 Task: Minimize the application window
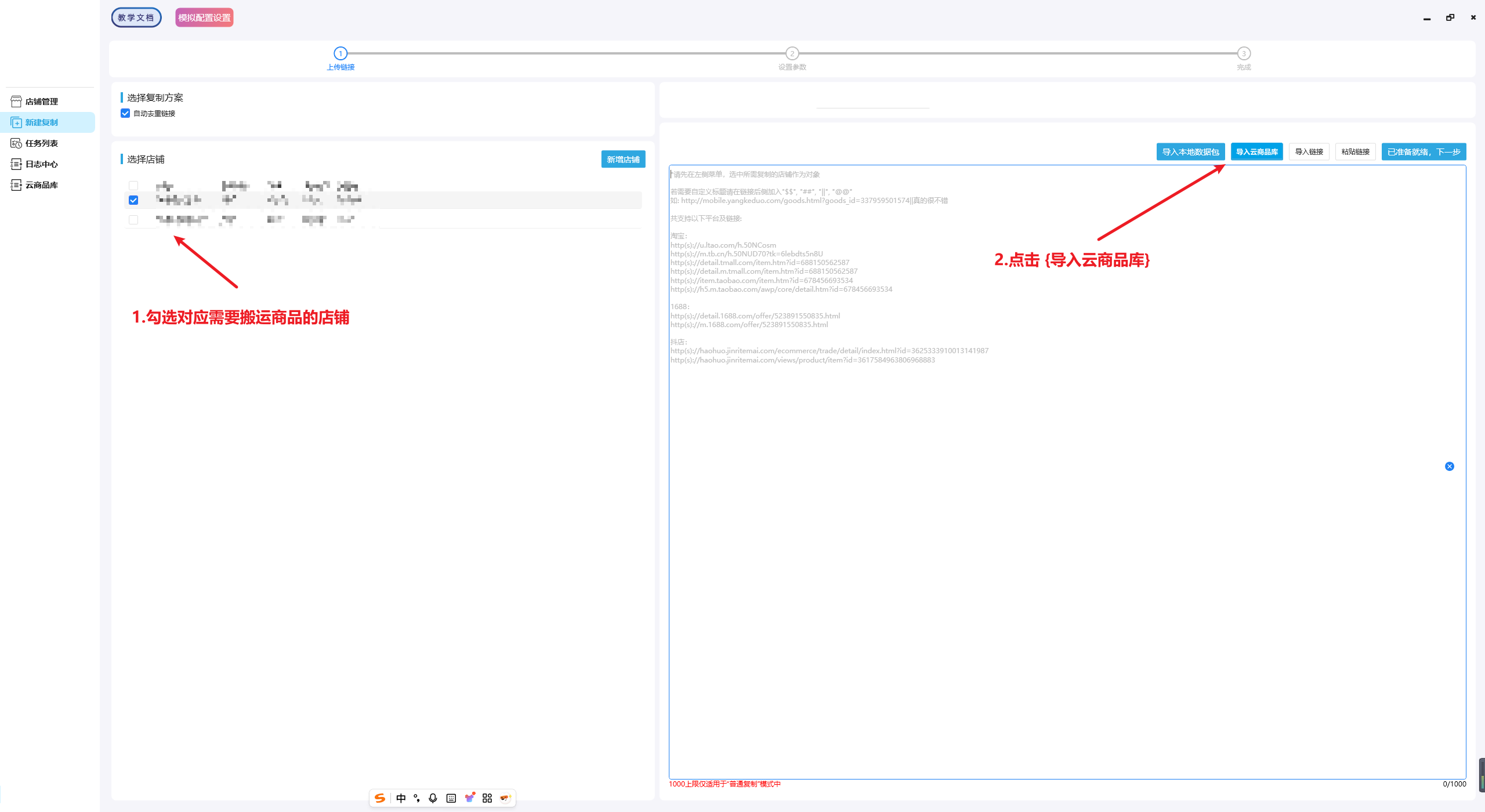tap(1427, 18)
